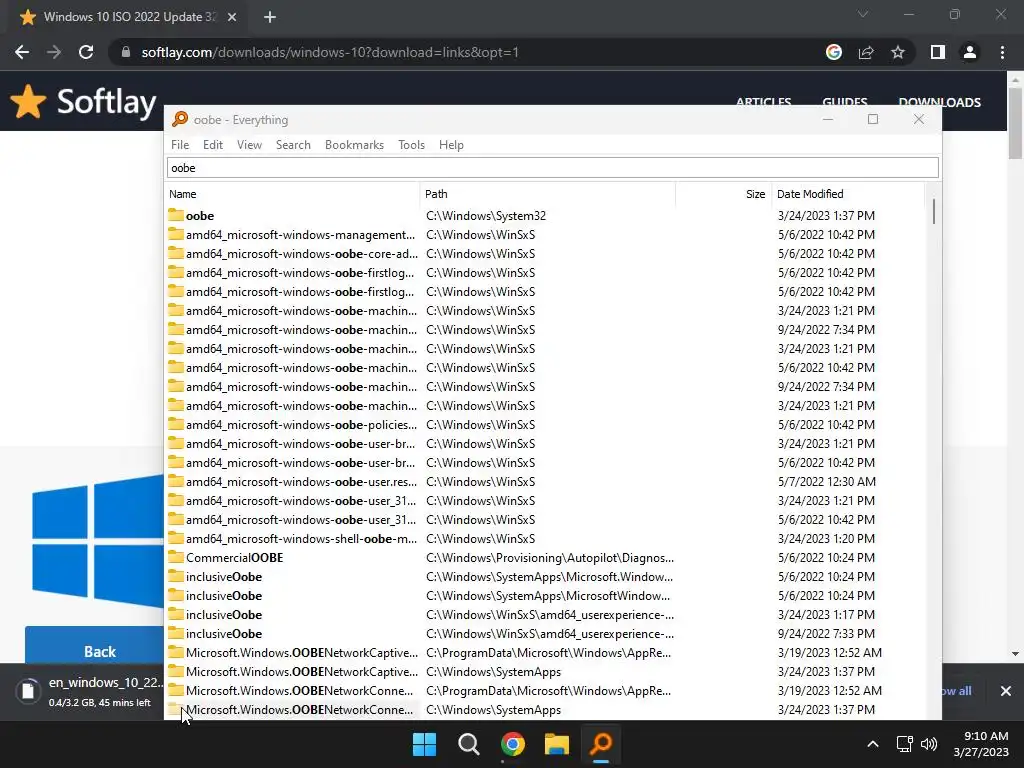Viewport: 1024px width, 768px height.
Task: Sort results by Size column header
Action: [724, 194]
